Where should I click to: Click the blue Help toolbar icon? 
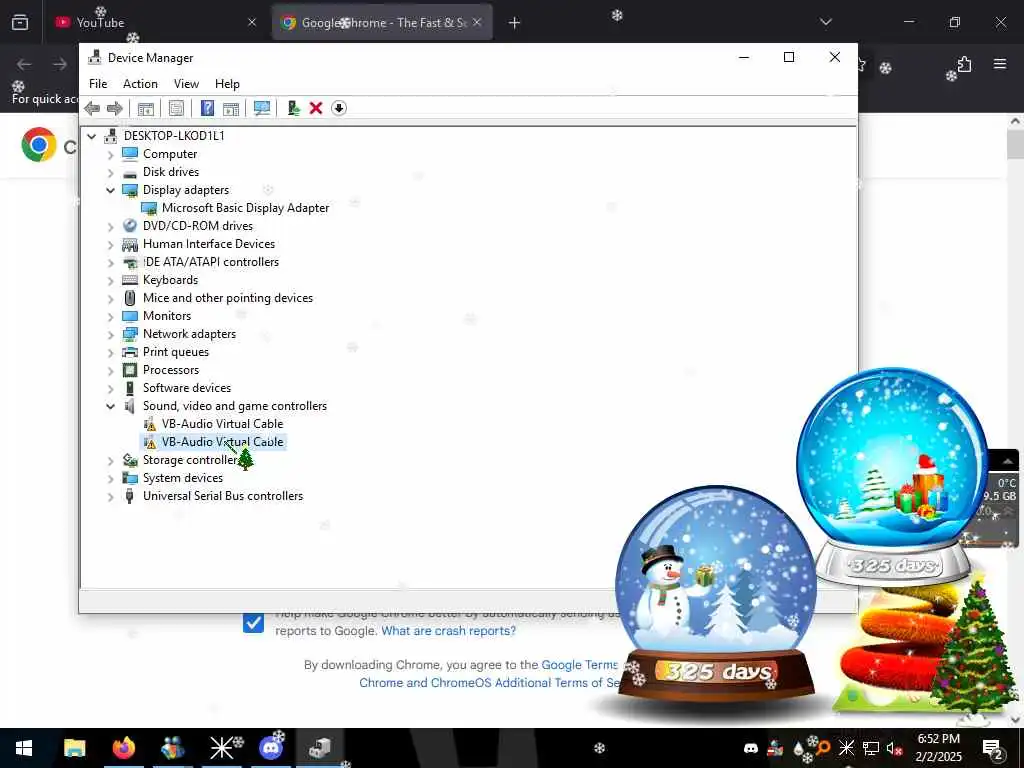pyautogui.click(x=207, y=108)
